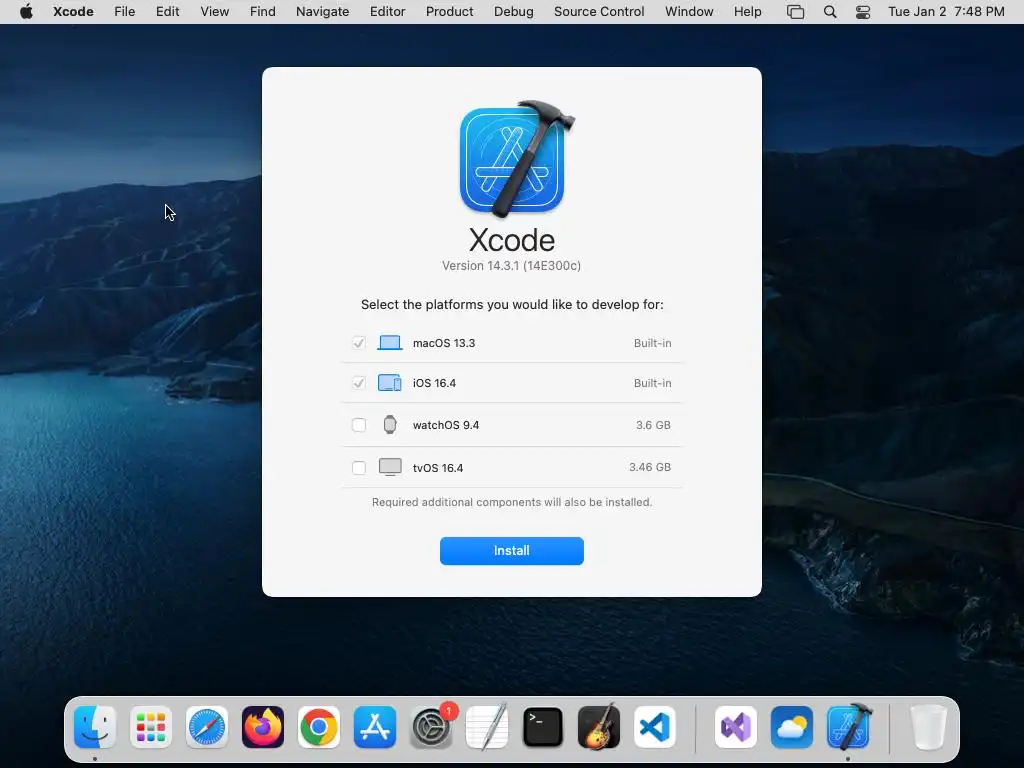Image resolution: width=1024 pixels, height=768 pixels.
Task: Click the 'macOS 13.3' label
Action: [x=444, y=343]
